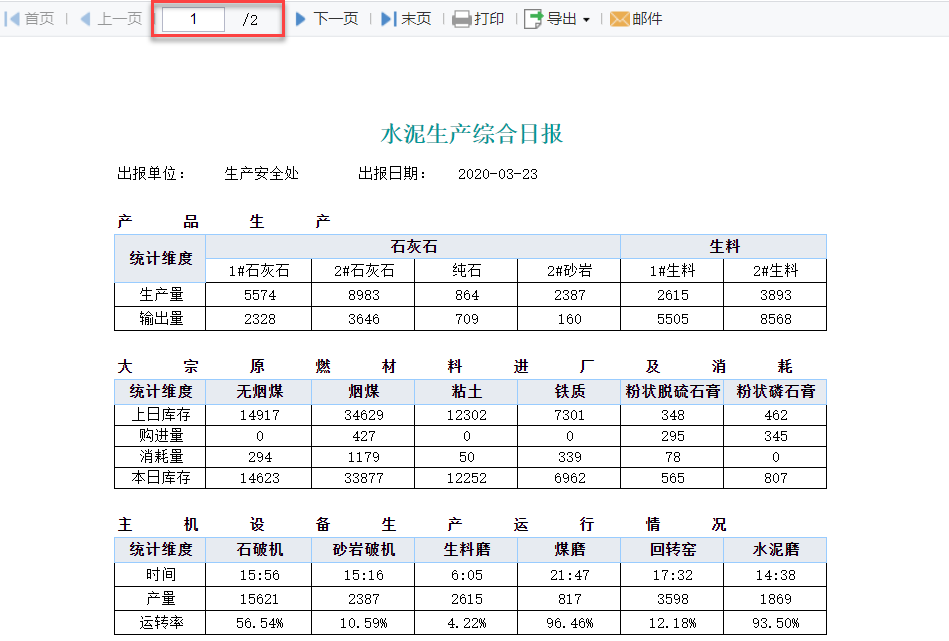The image size is (949, 641).
Task: Click the report date 2020-03-23
Action: pyautogui.click(x=497, y=174)
